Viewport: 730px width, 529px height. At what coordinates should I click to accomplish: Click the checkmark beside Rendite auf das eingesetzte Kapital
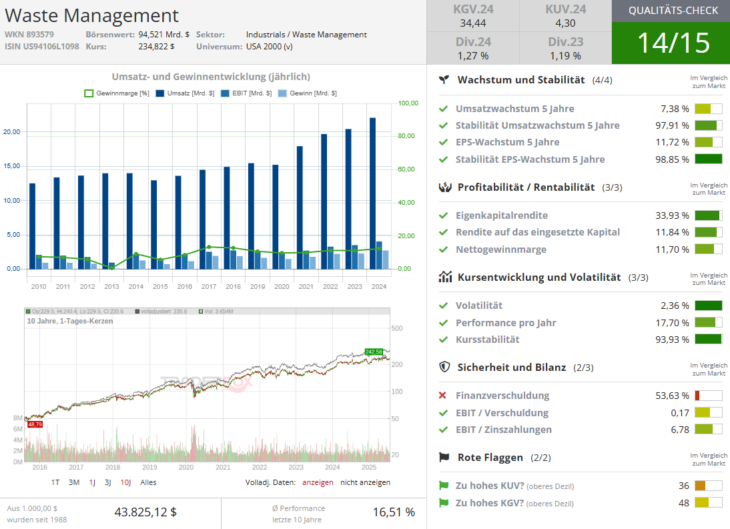click(443, 232)
